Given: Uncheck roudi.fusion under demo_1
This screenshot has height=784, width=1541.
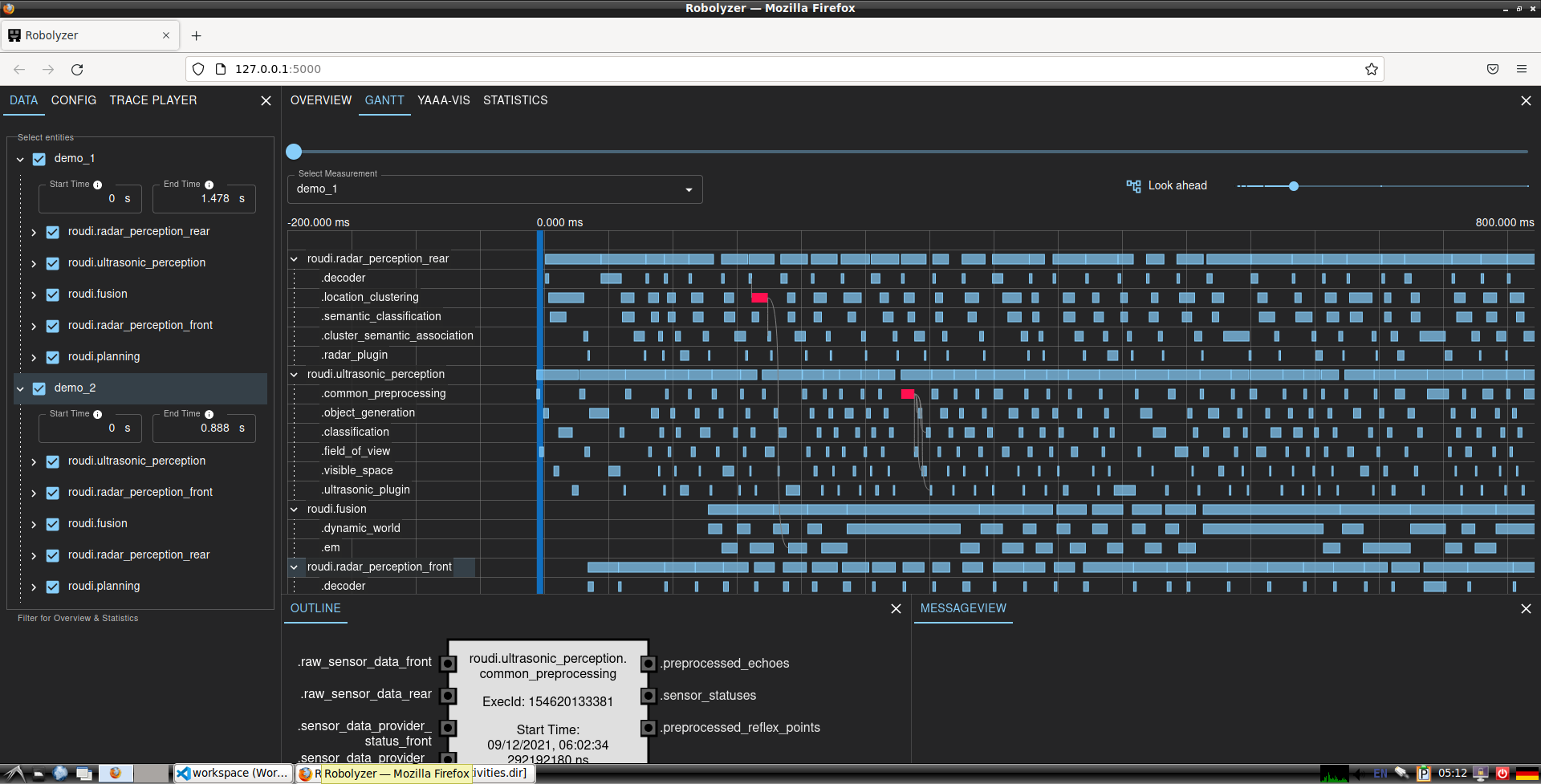Looking at the screenshot, I should click(52, 295).
